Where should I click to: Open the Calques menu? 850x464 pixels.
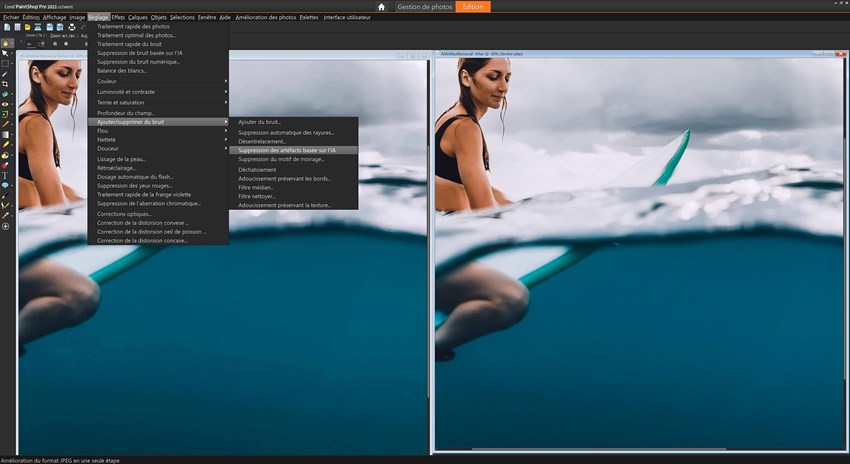point(137,17)
